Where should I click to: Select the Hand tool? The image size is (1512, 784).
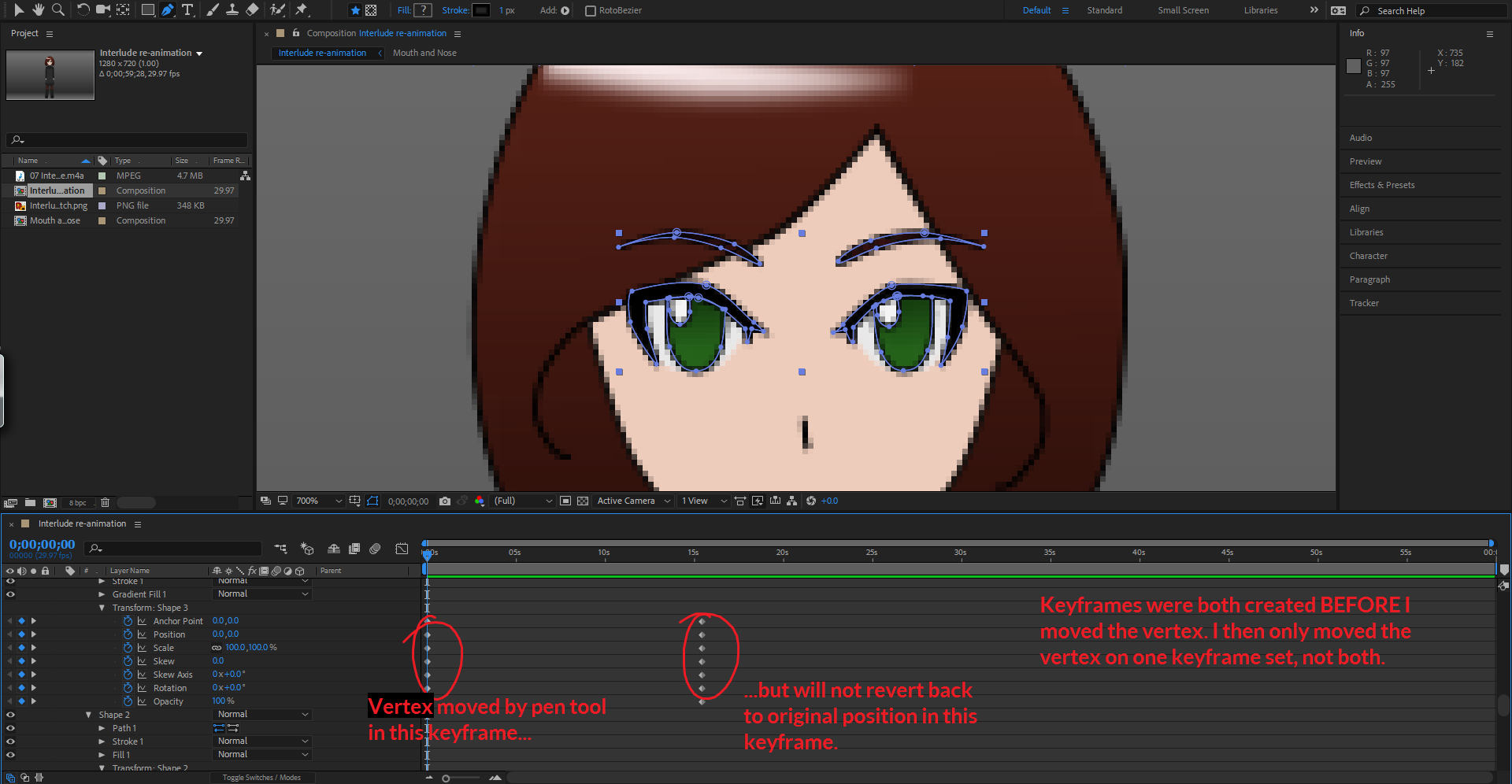point(38,10)
